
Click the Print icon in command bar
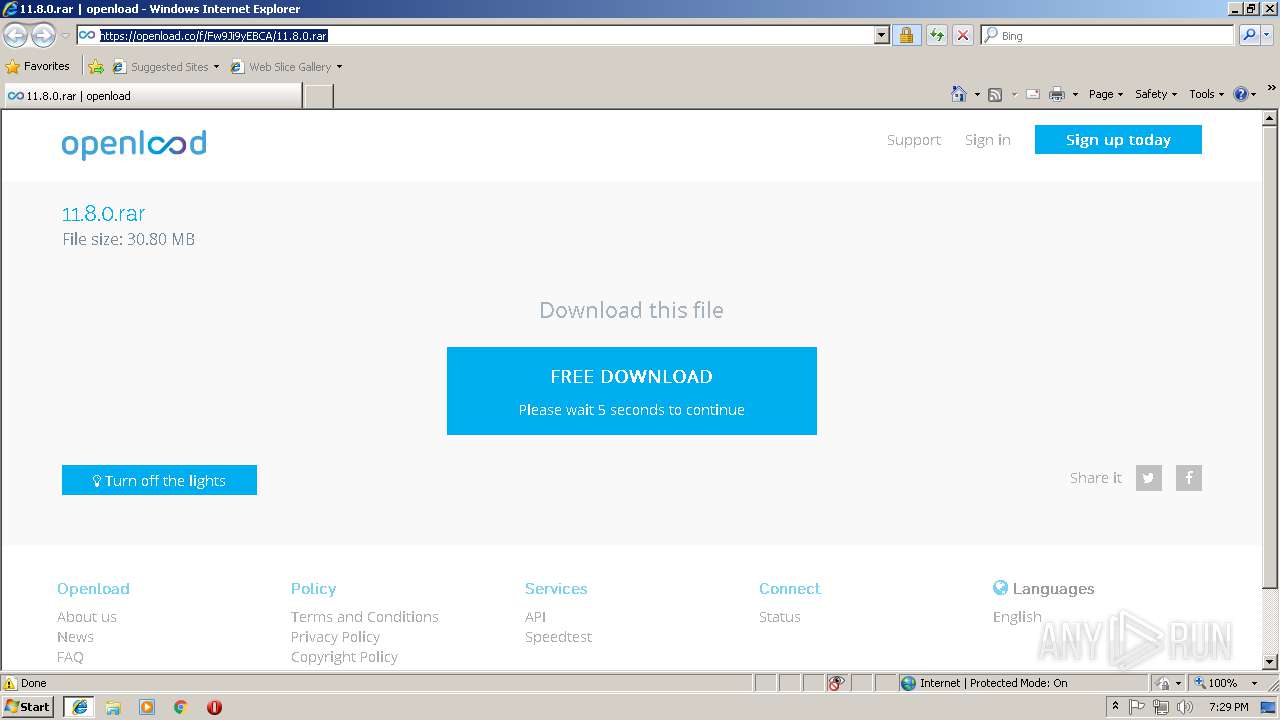point(1057,94)
